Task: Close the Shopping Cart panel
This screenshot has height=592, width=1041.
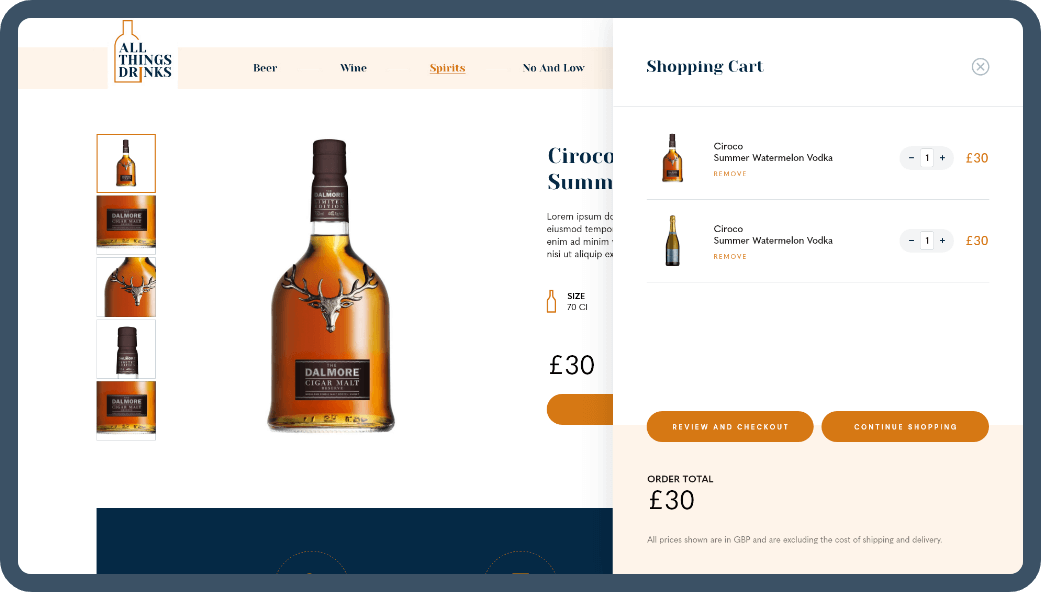Action: tap(980, 66)
